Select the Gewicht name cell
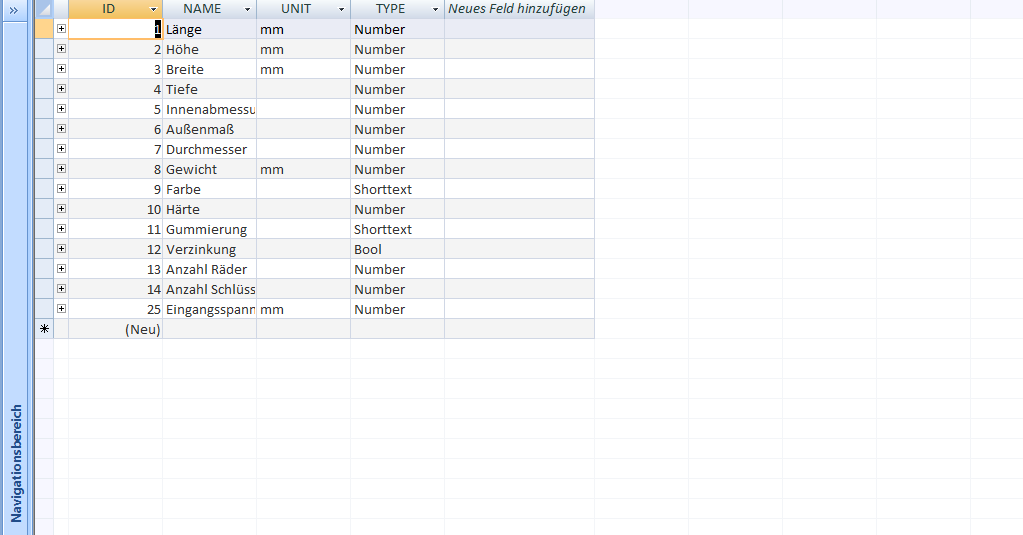The width and height of the screenshot is (1023, 535). pos(208,169)
